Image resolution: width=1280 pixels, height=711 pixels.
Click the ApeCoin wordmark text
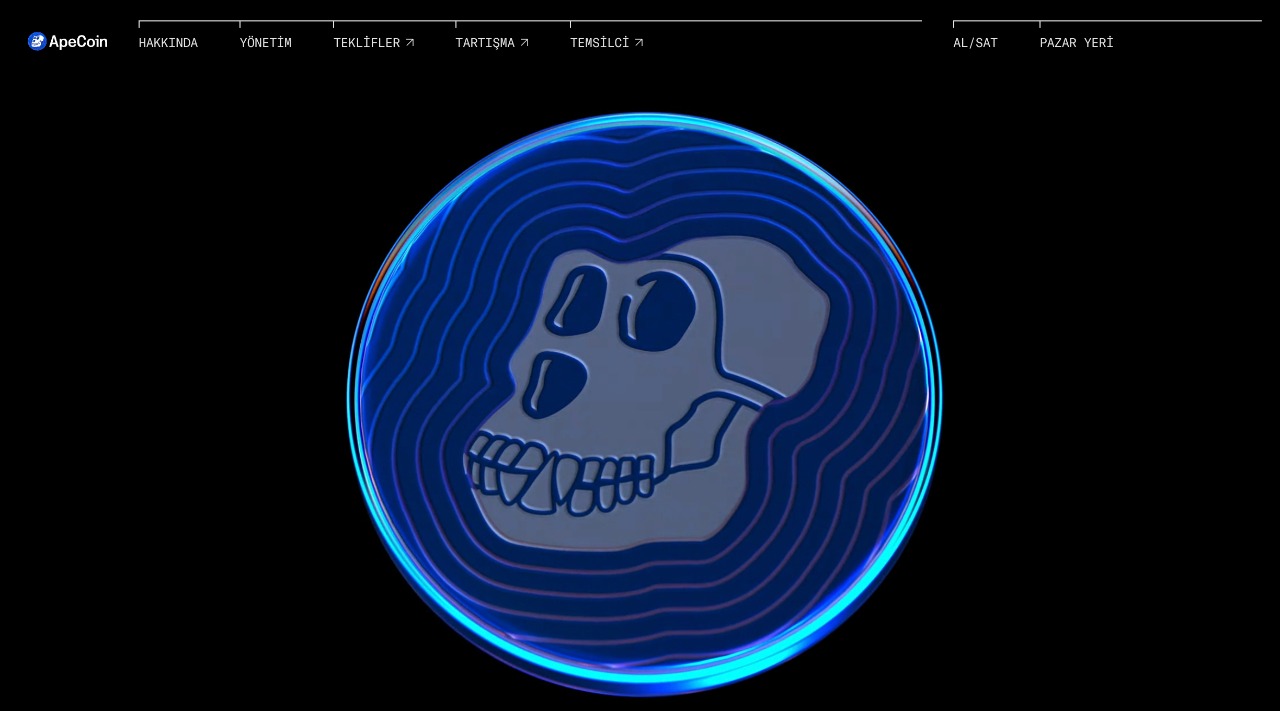78,42
